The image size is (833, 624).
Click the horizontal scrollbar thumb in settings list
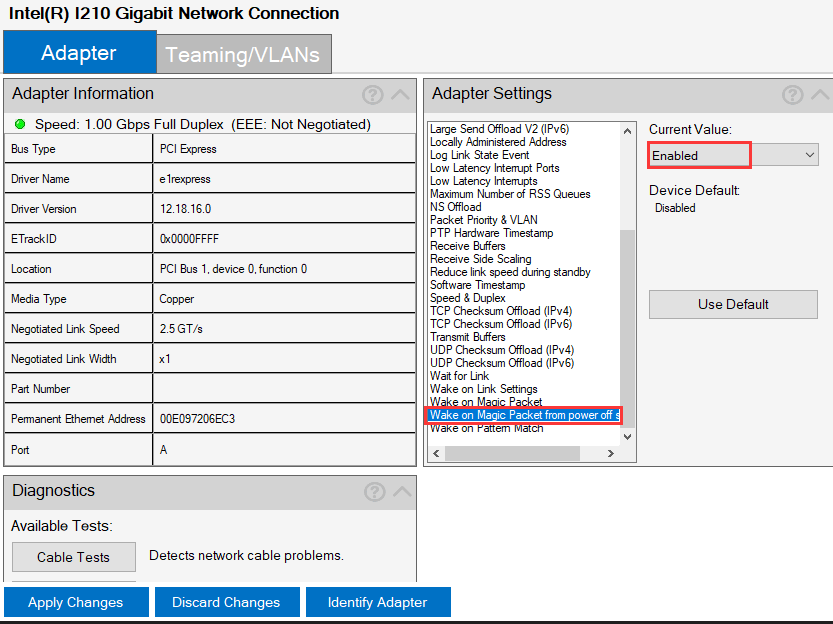coord(512,454)
